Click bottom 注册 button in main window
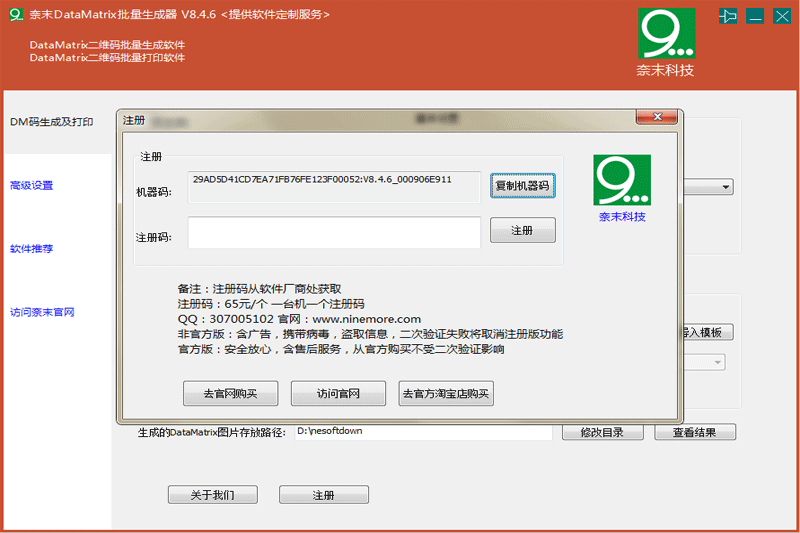 (323, 495)
